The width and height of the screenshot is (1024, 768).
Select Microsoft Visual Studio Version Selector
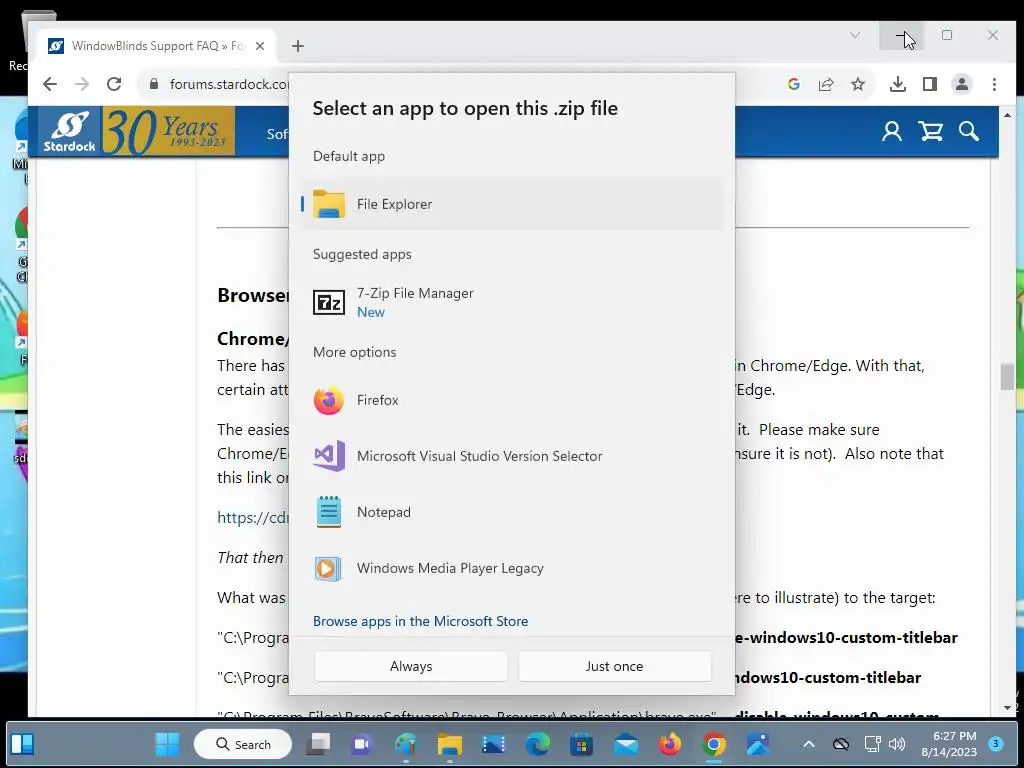pos(512,456)
